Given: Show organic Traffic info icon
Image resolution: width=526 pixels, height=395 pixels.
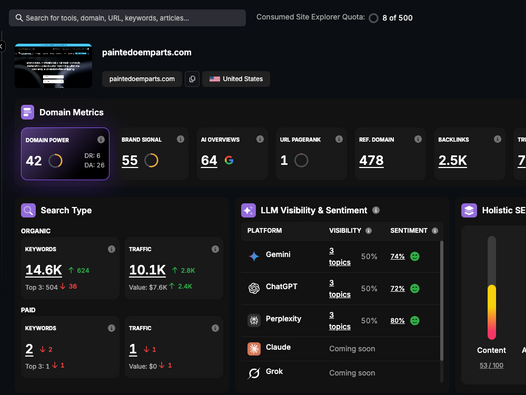Looking at the screenshot, I should pos(215,249).
